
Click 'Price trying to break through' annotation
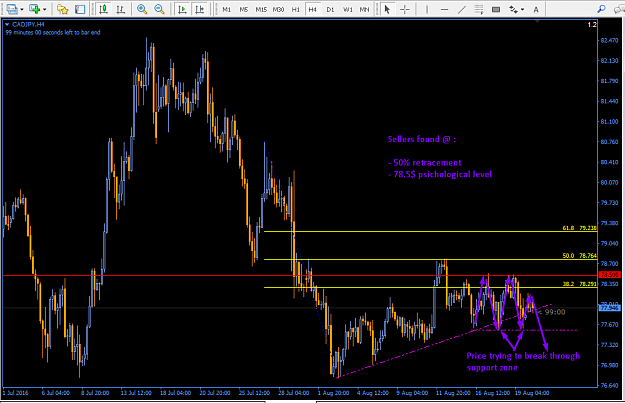coord(523,356)
